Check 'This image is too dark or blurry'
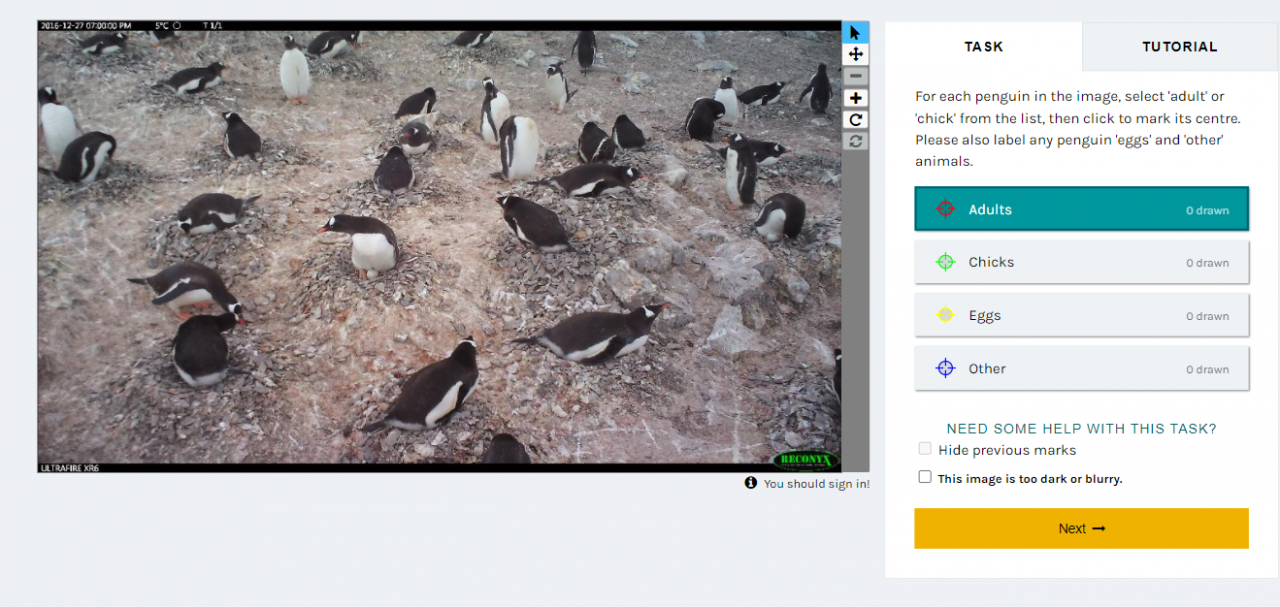Screen dimensions: 1280x607 pyautogui.click(x=925, y=477)
